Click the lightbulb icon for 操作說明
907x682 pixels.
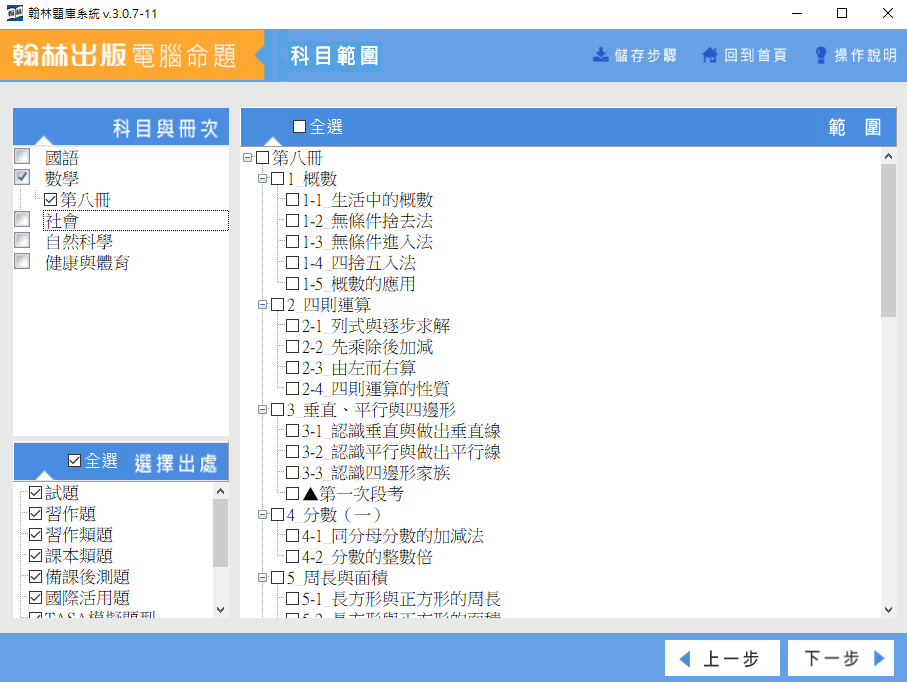point(821,55)
